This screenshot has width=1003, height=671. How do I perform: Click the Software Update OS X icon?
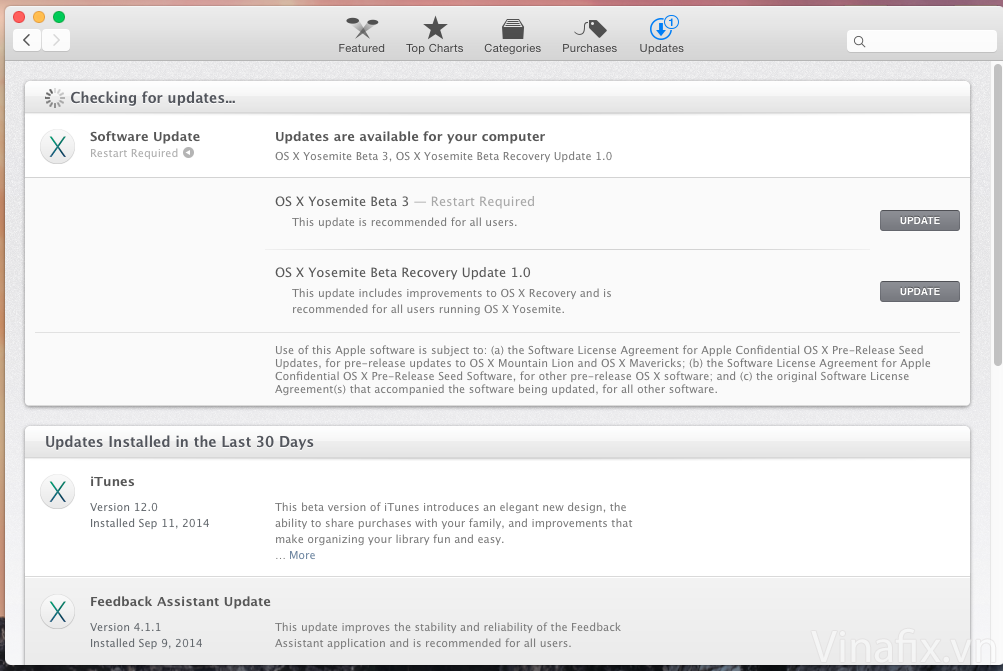tap(58, 146)
